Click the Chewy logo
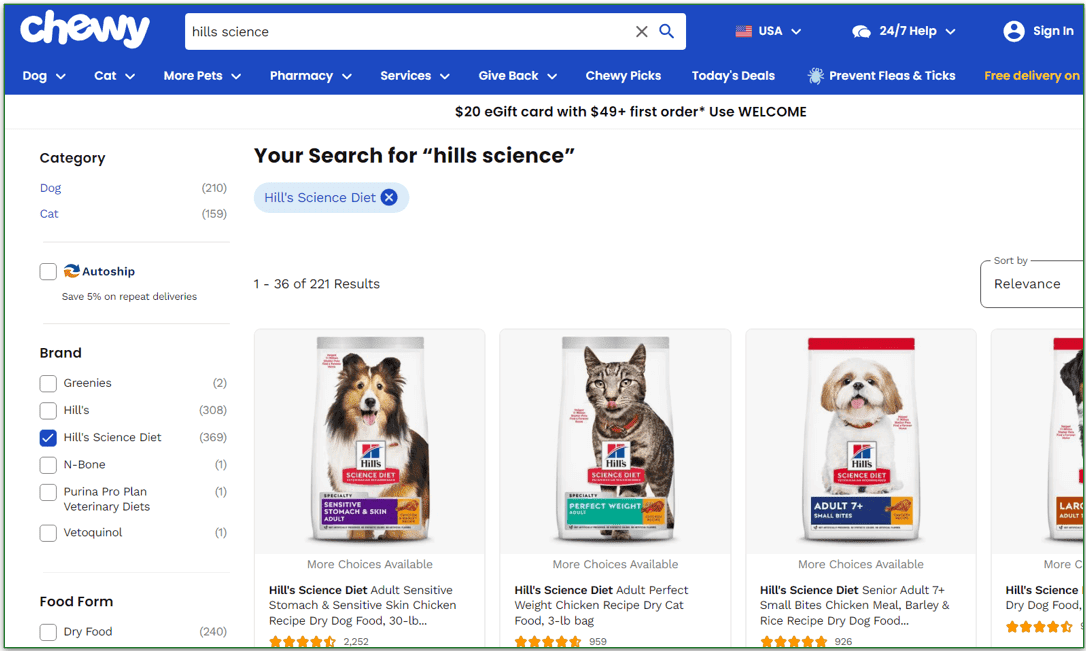1086x651 pixels. point(84,30)
